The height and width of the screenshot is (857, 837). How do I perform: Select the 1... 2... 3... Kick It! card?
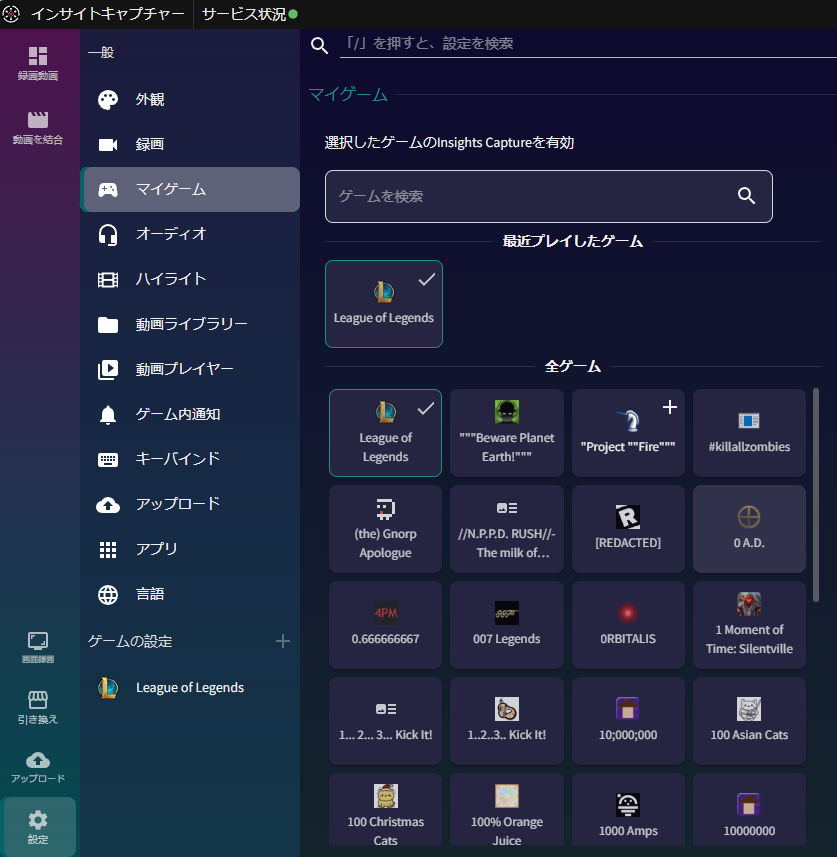(385, 721)
